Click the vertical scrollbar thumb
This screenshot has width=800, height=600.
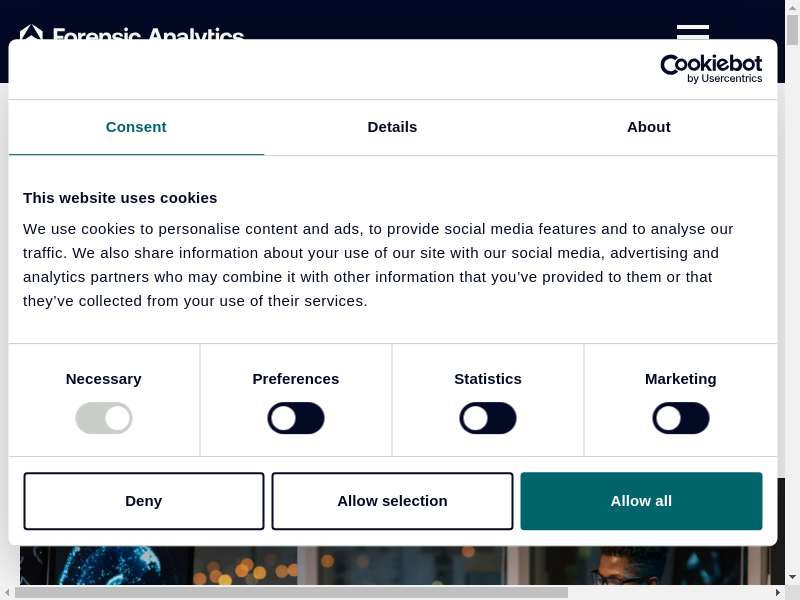click(792, 30)
